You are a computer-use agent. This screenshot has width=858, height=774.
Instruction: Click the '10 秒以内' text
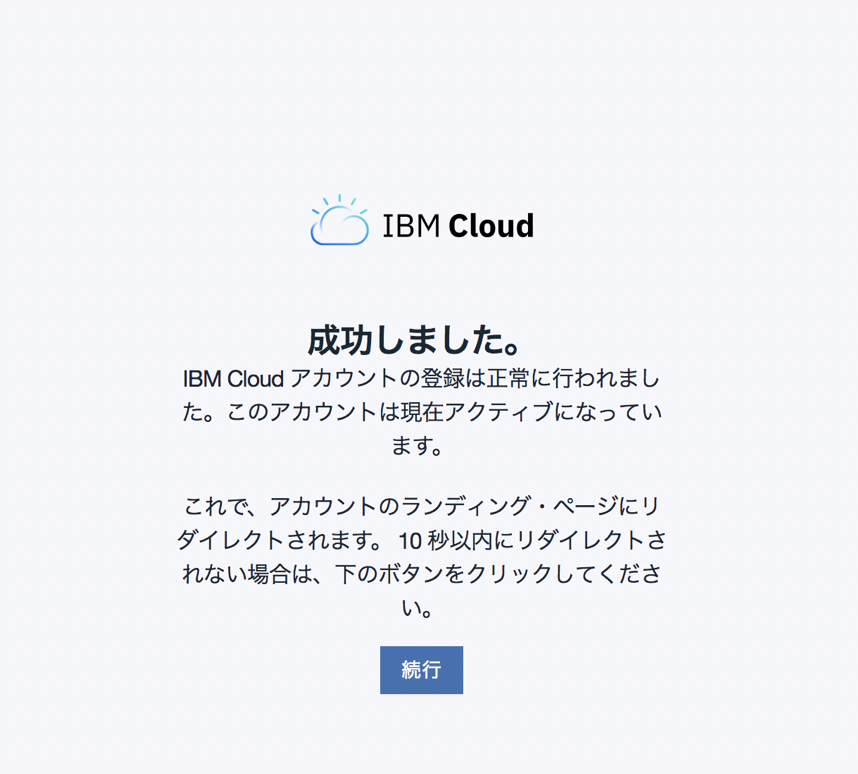[445, 540]
